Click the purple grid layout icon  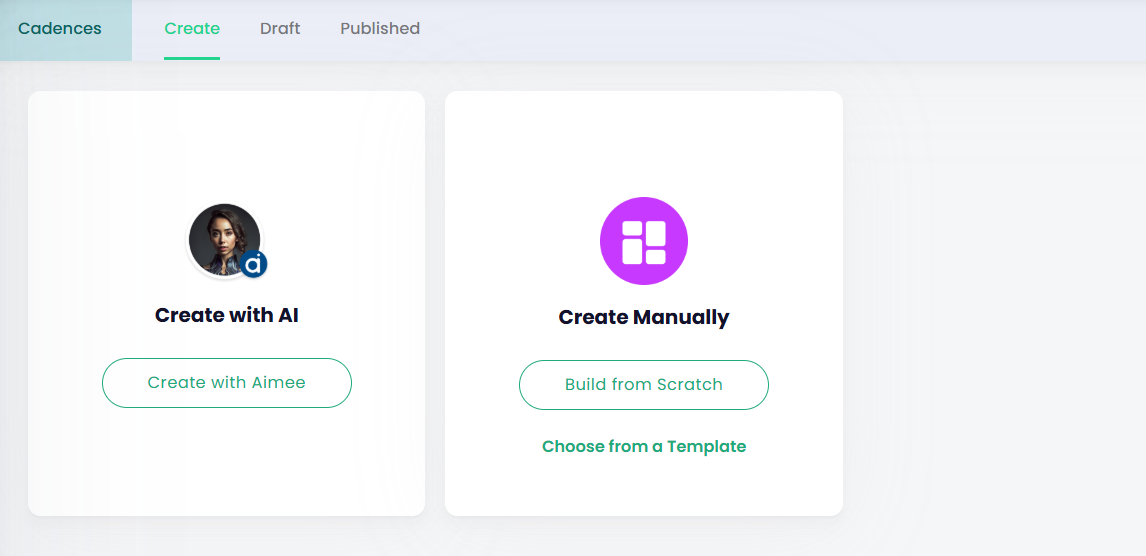click(x=643, y=241)
